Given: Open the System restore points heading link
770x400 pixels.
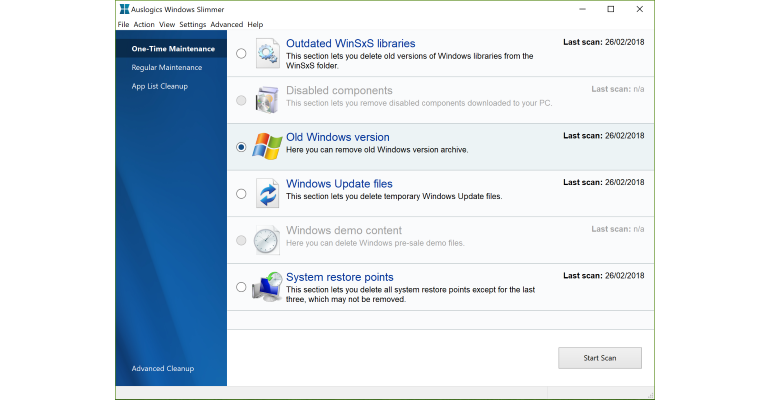Looking at the screenshot, I should (340, 277).
